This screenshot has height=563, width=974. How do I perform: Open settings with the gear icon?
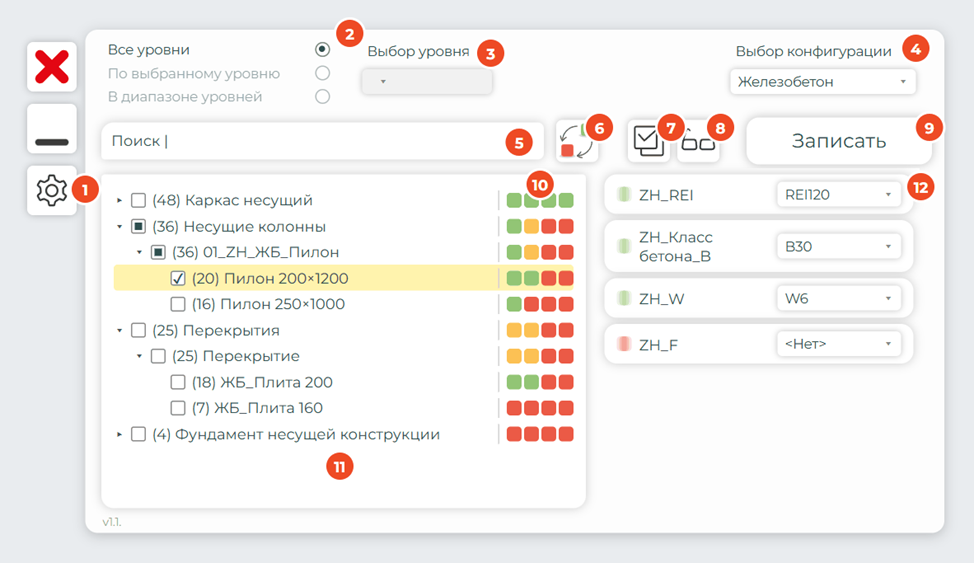tap(52, 190)
